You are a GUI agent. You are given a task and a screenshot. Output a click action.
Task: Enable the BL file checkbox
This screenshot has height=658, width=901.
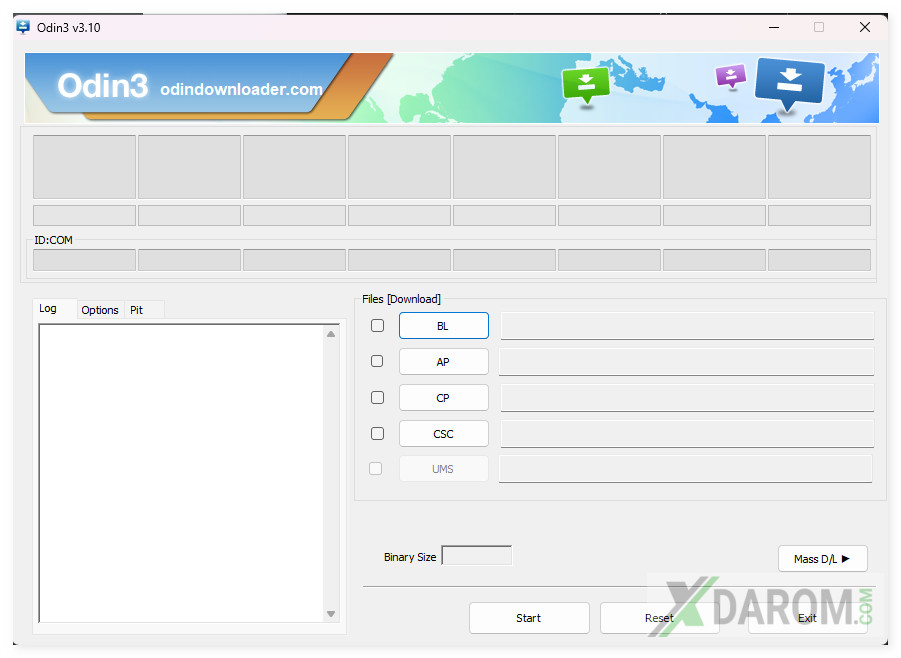[377, 326]
